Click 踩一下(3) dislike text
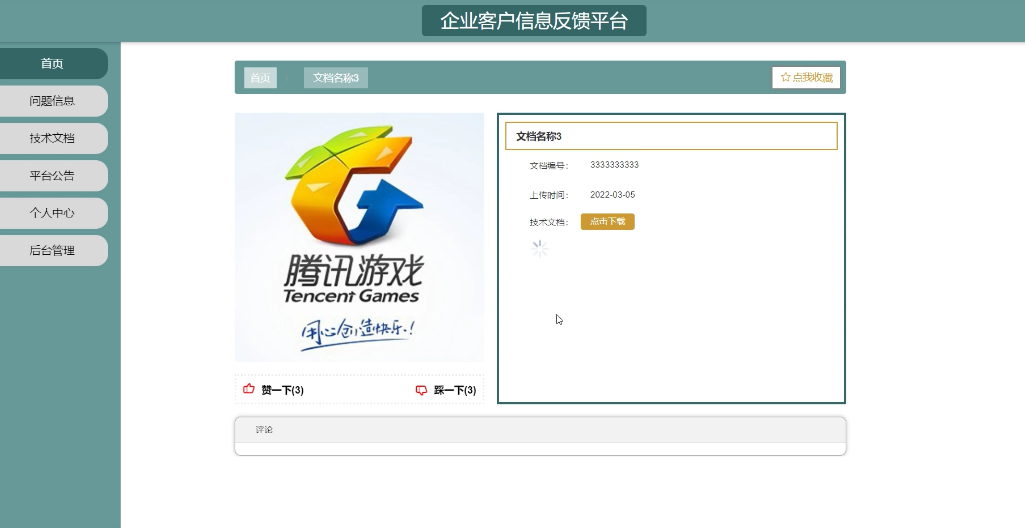 pos(455,390)
